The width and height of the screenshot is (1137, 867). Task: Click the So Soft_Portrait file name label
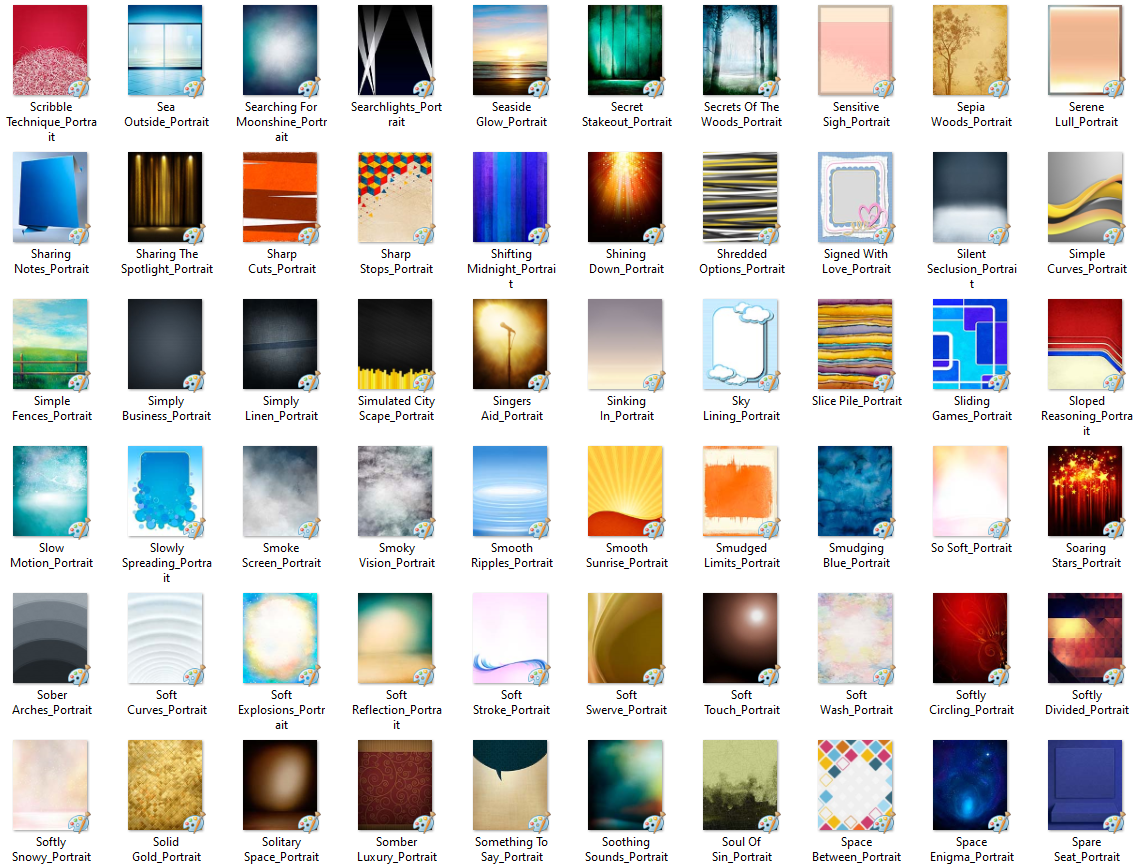[x=971, y=548]
